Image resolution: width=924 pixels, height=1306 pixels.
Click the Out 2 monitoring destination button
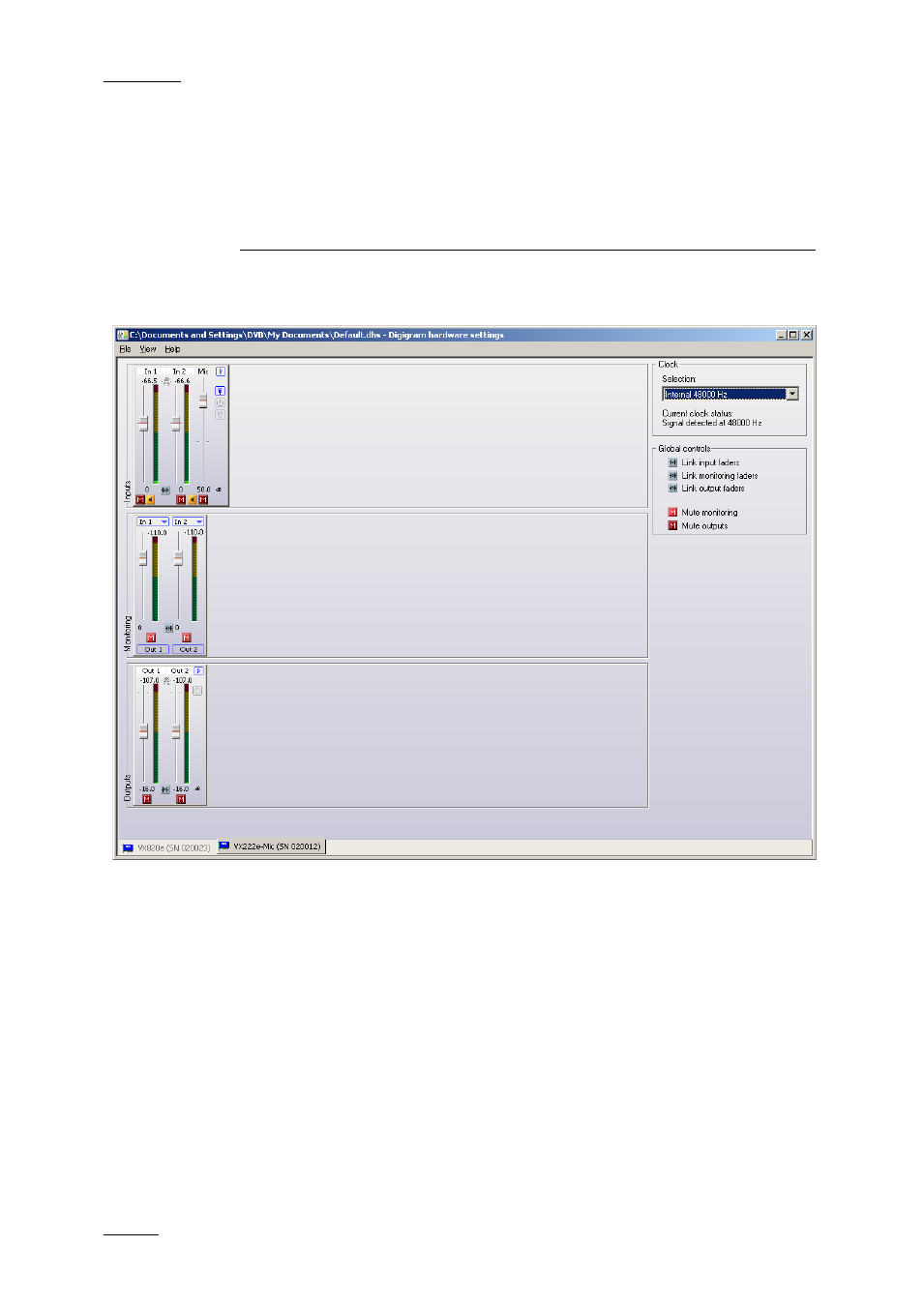pos(189,649)
